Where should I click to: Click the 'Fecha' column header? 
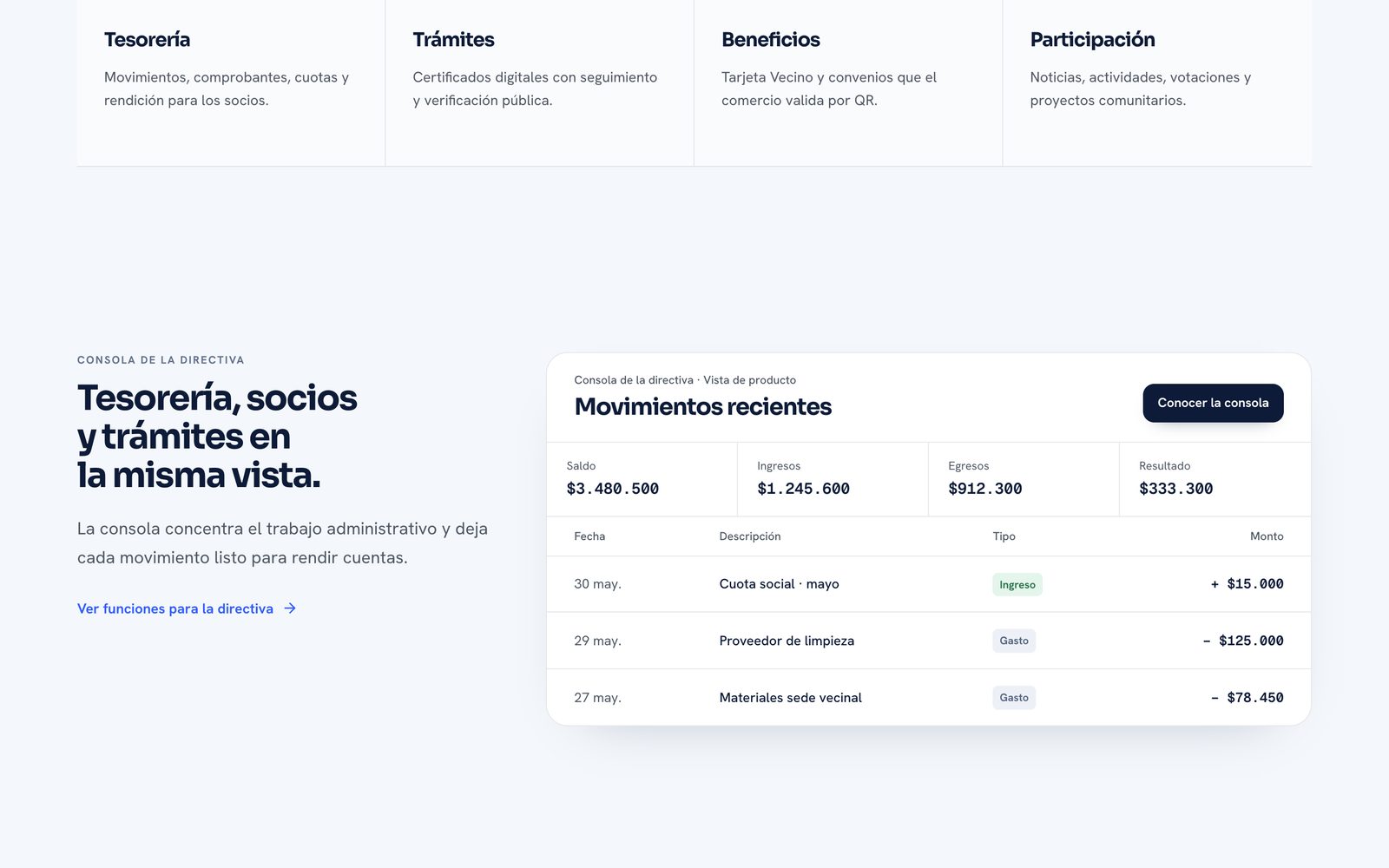(589, 536)
